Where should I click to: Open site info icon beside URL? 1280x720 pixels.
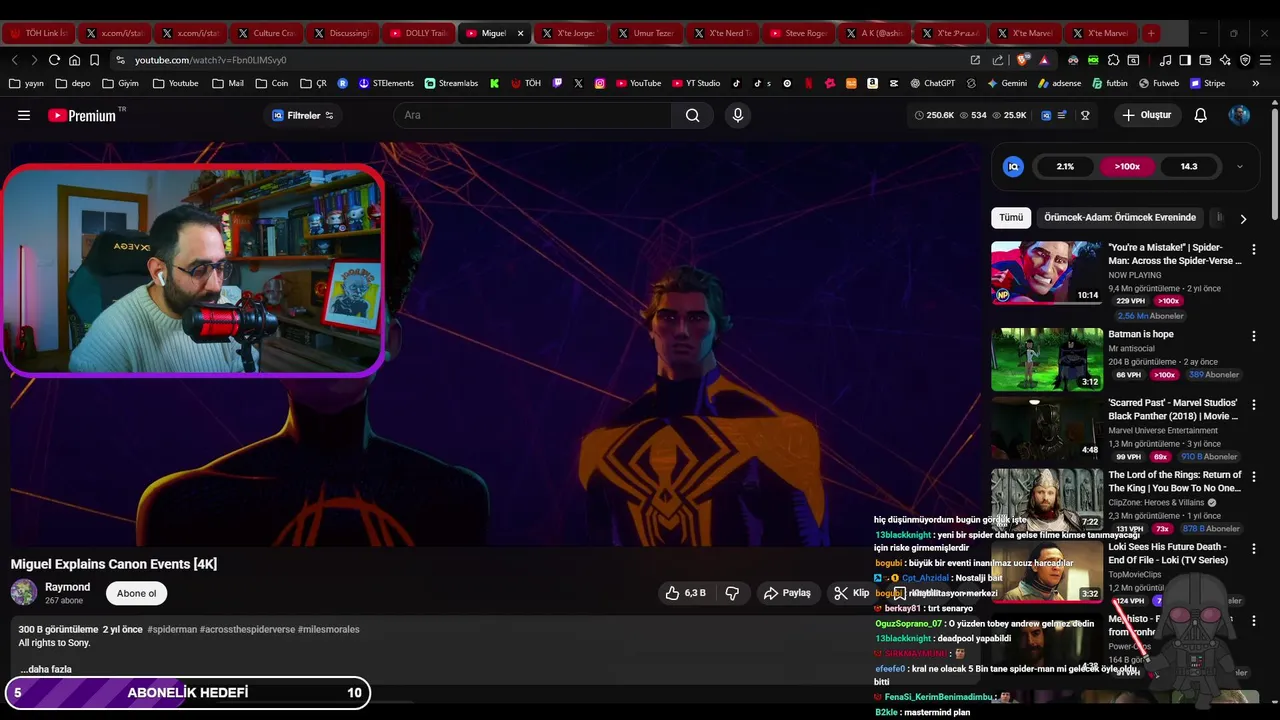coord(120,60)
